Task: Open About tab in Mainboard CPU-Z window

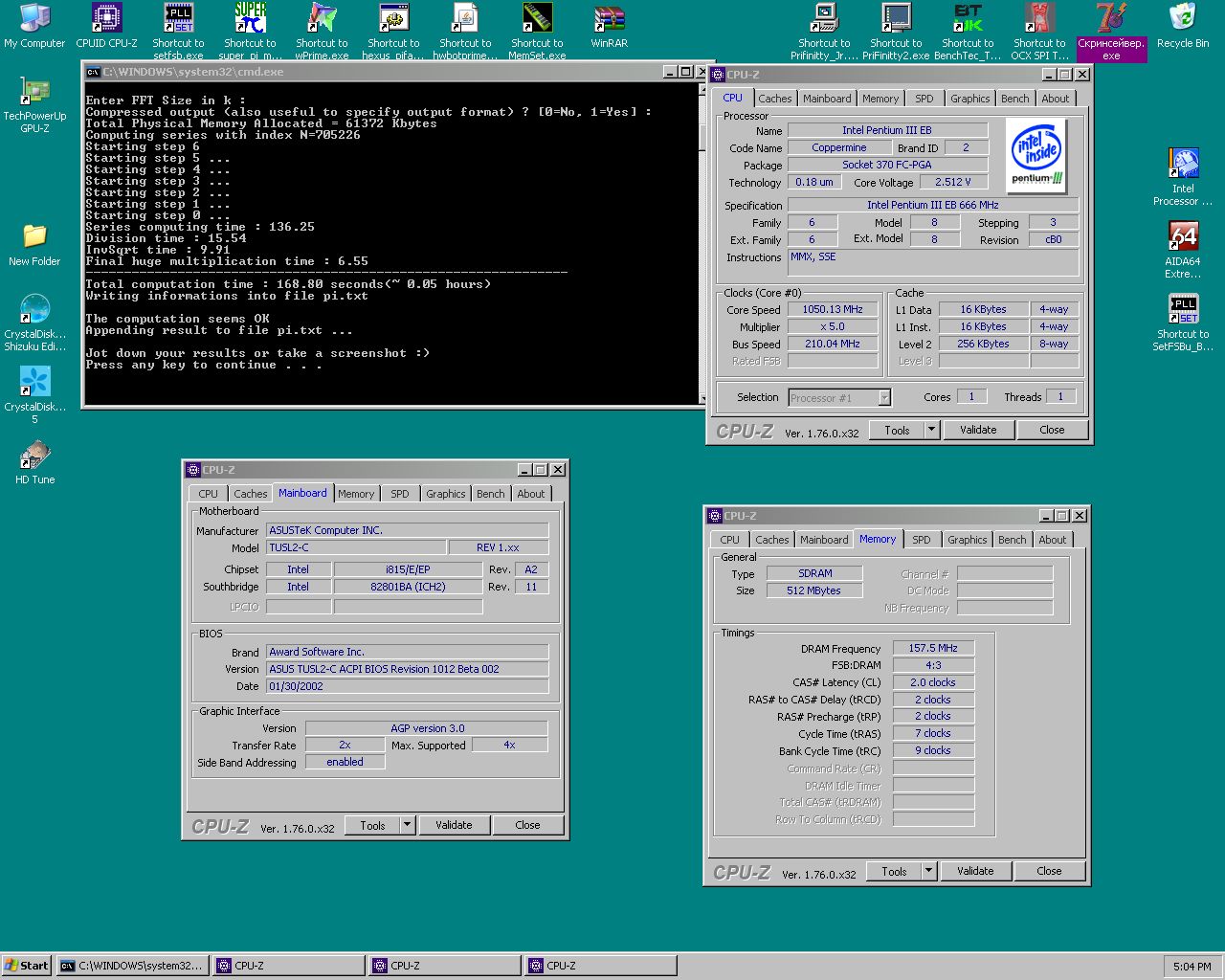Action: coord(531,494)
